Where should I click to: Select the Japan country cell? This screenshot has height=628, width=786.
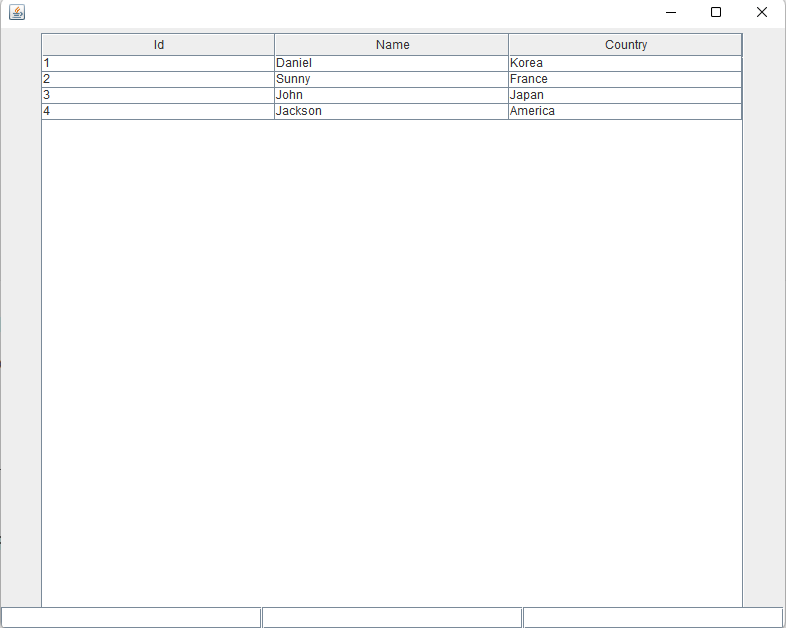625,95
